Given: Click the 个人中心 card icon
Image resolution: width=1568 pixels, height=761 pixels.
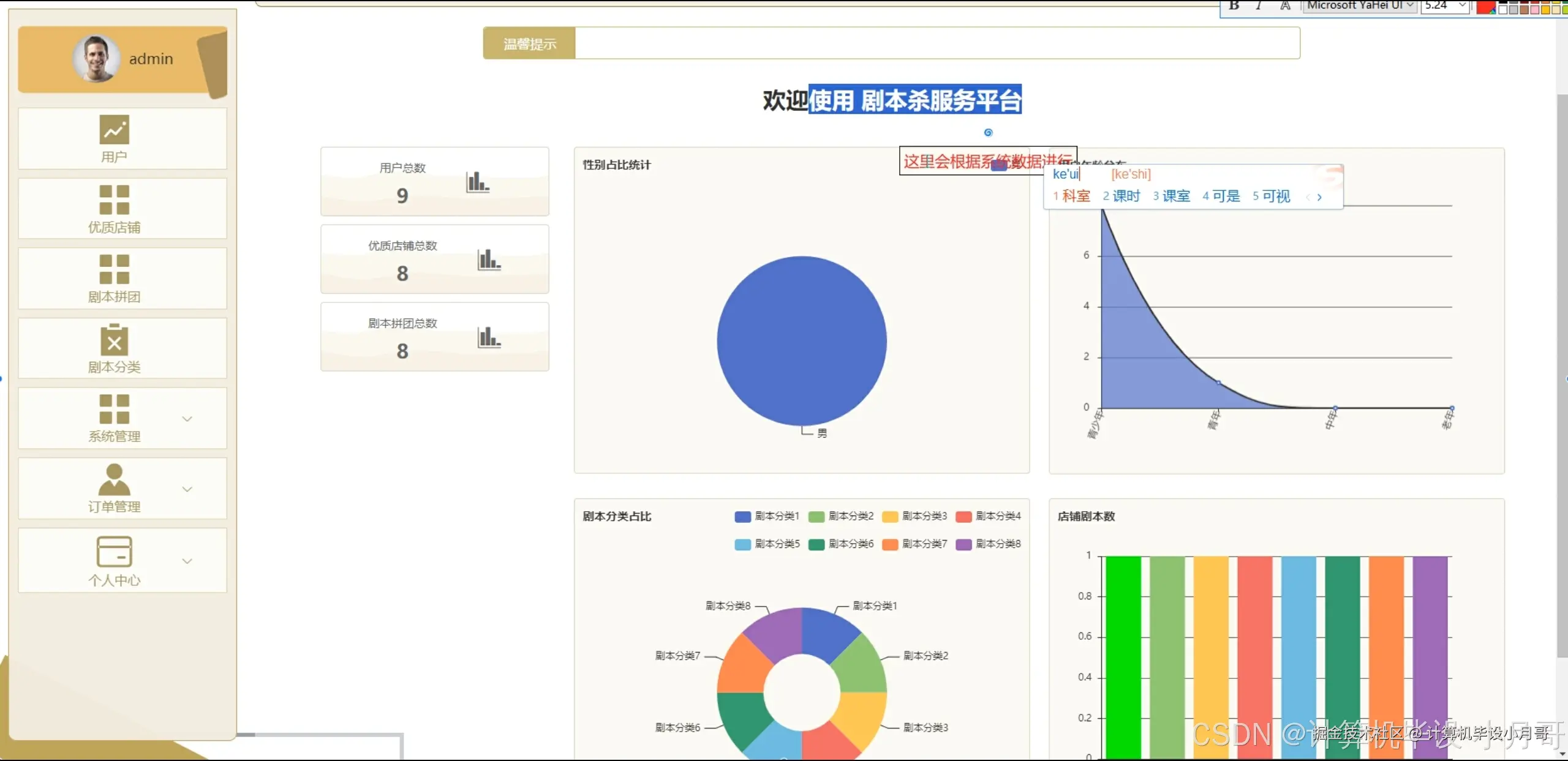Looking at the screenshot, I should tap(114, 552).
